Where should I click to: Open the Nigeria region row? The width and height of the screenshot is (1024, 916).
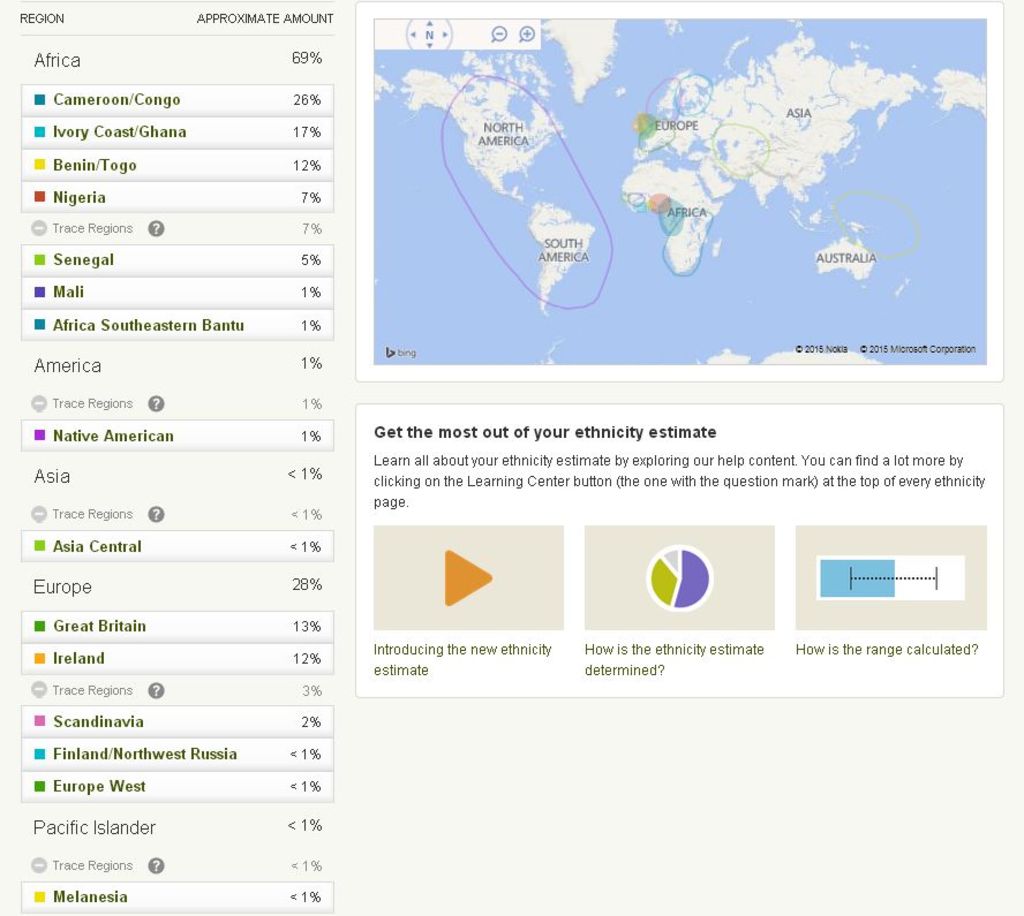[x=178, y=197]
